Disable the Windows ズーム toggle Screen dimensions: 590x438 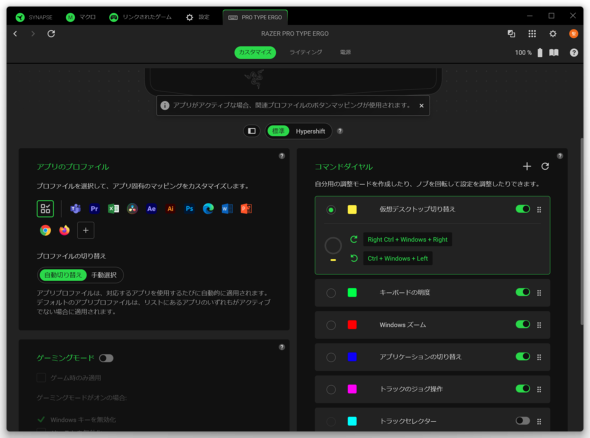[x=523, y=324]
